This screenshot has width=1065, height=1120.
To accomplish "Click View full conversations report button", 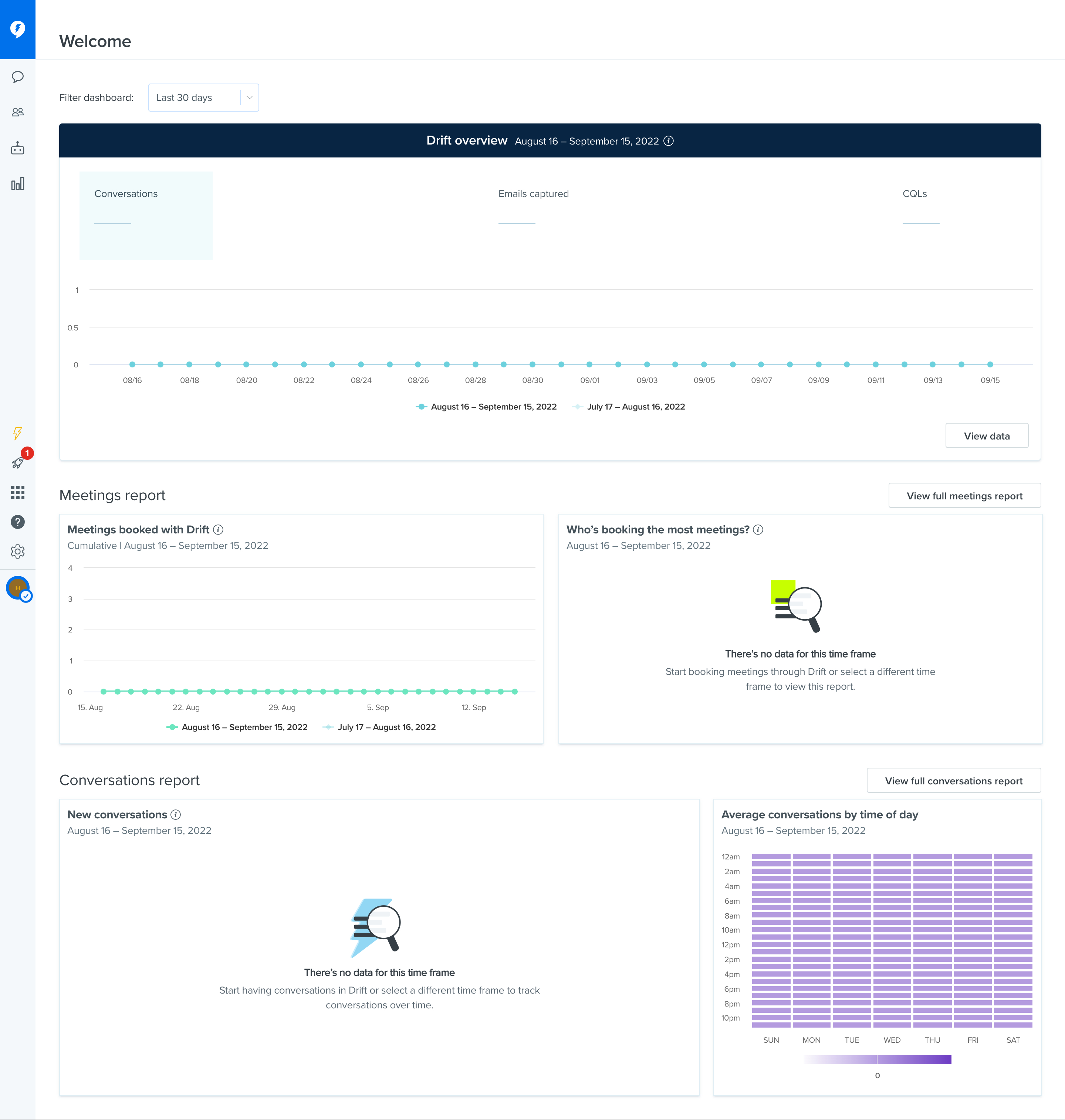I will click(954, 781).
